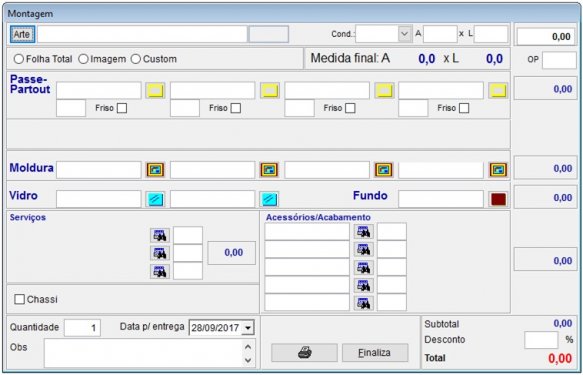
Task: Click the third Passe-Partout yellow picker icon
Action: (x=384, y=90)
